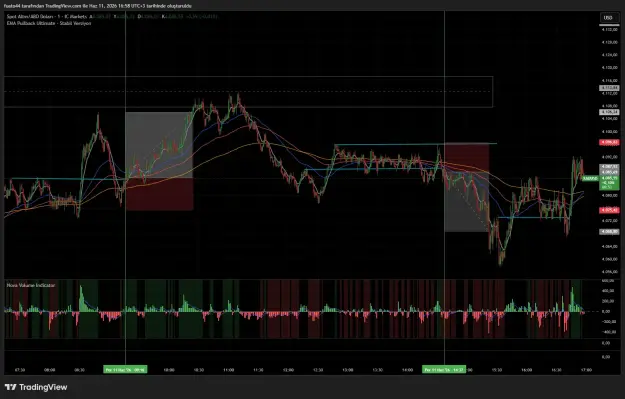Image resolution: width=625 pixels, height=399 pixels.
Task: Click the gray 4.106 price tag on axis
Action: [x=609, y=112]
